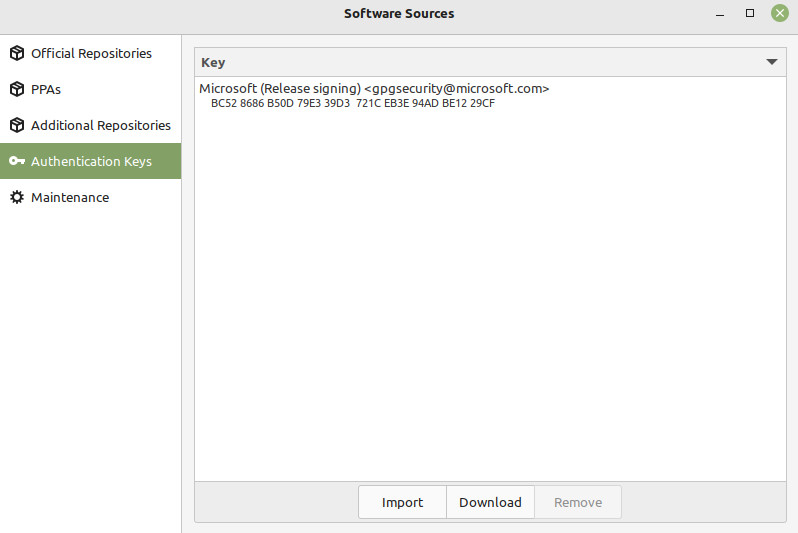Import a key with the Import button

402,502
